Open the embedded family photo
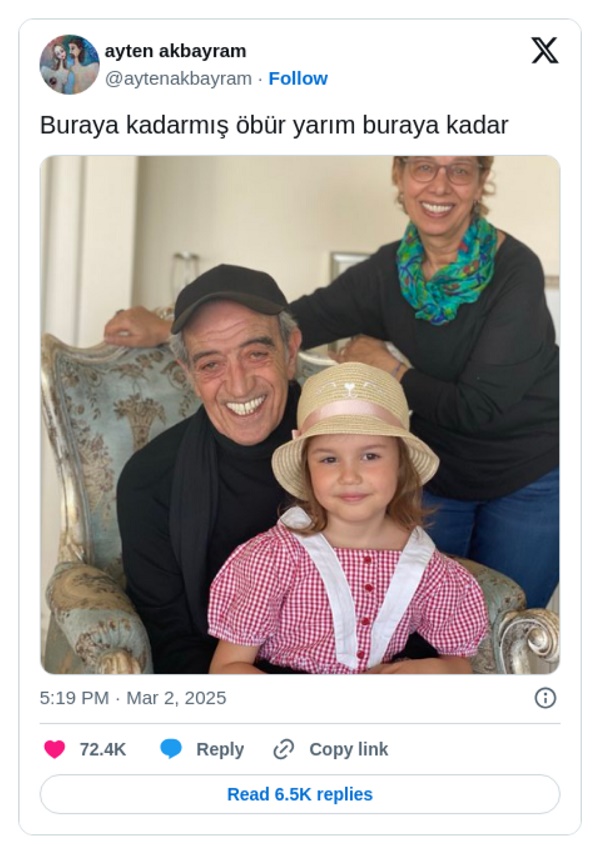 click(300, 415)
